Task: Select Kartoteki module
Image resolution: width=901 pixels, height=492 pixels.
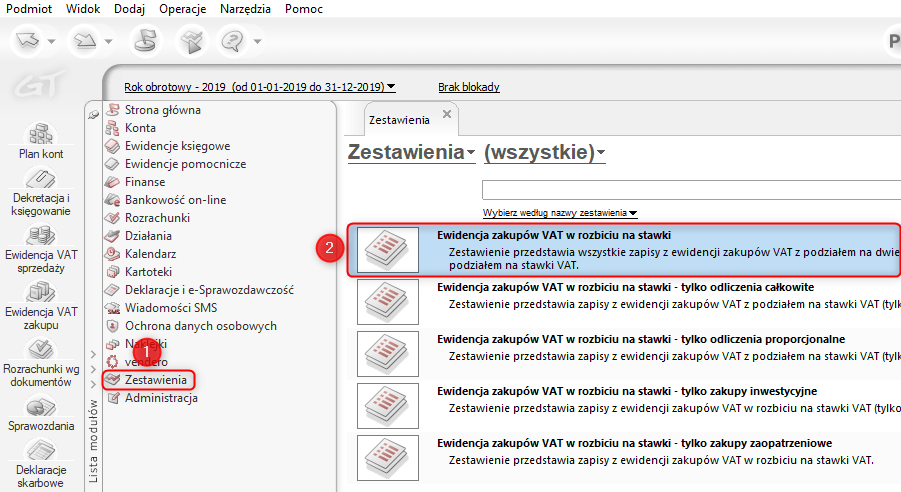Action: 148,272
